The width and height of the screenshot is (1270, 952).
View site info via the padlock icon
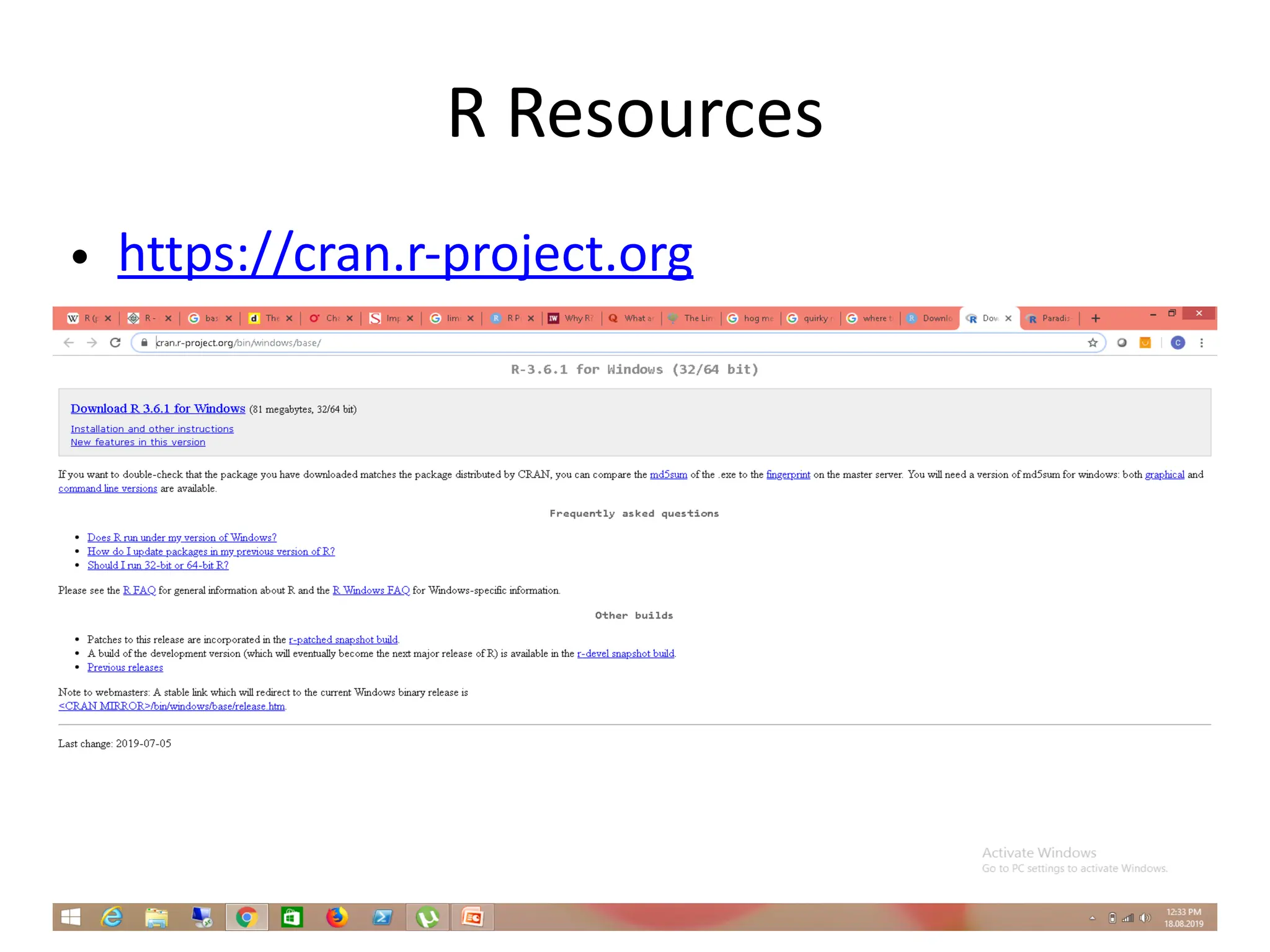click(x=144, y=343)
